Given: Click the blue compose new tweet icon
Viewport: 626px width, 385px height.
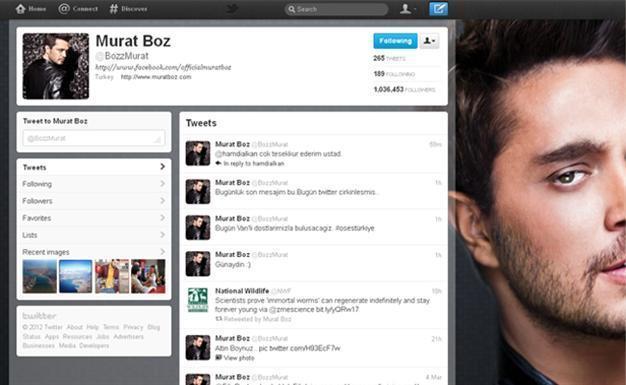Looking at the screenshot, I should coord(438,9).
